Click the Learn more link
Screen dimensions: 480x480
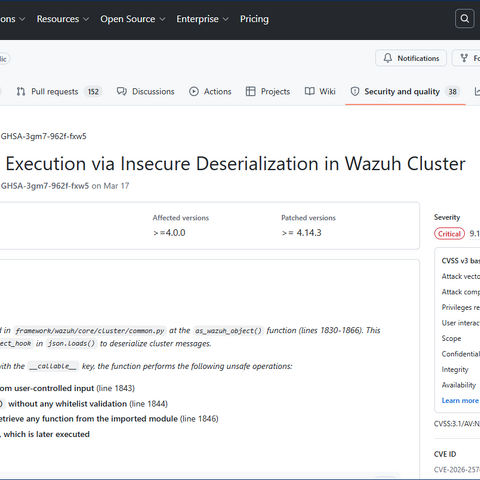click(x=460, y=400)
